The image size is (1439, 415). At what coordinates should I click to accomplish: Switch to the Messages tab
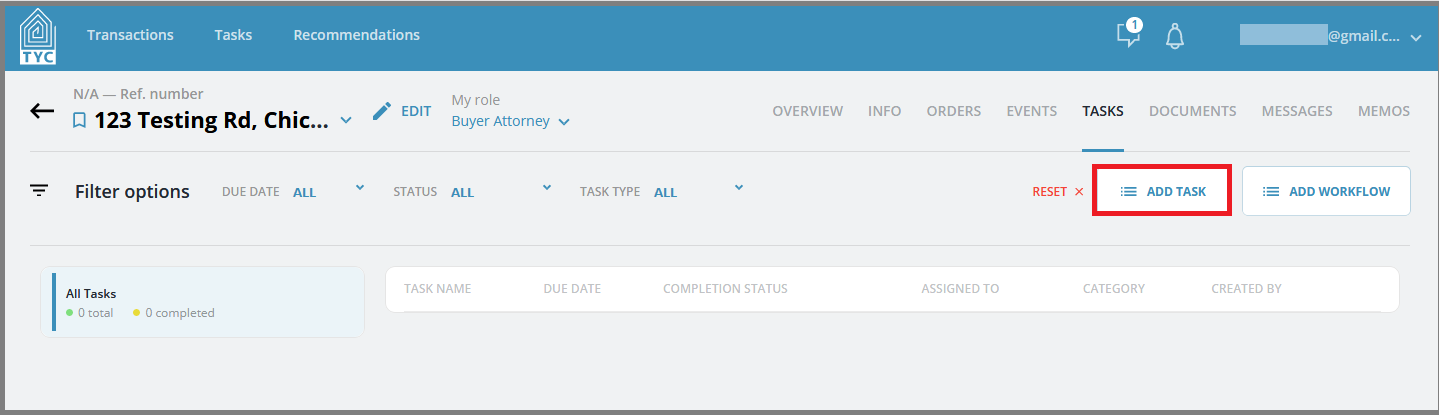[1297, 111]
